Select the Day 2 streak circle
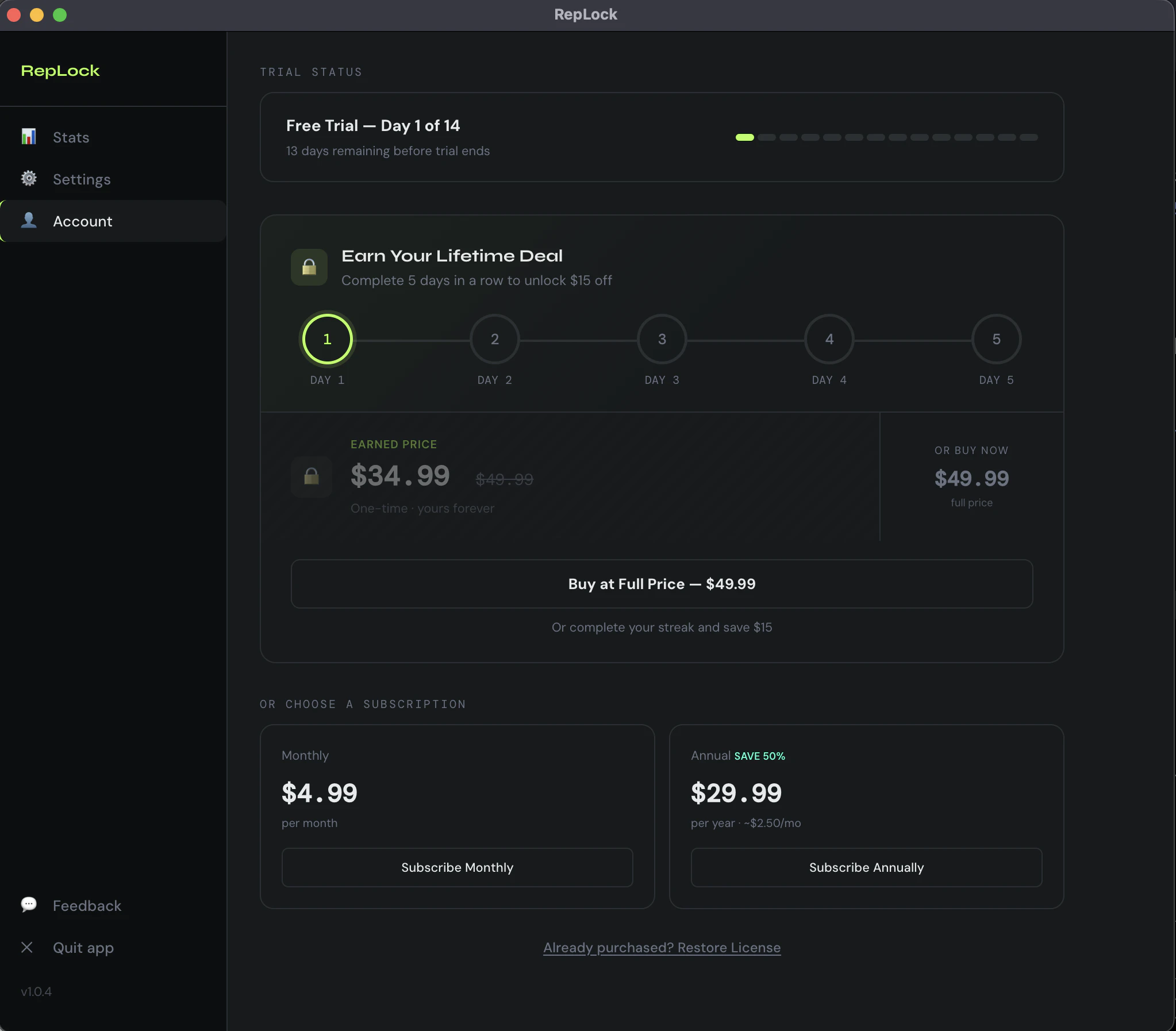The width and height of the screenshot is (1176, 1031). [x=495, y=339]
